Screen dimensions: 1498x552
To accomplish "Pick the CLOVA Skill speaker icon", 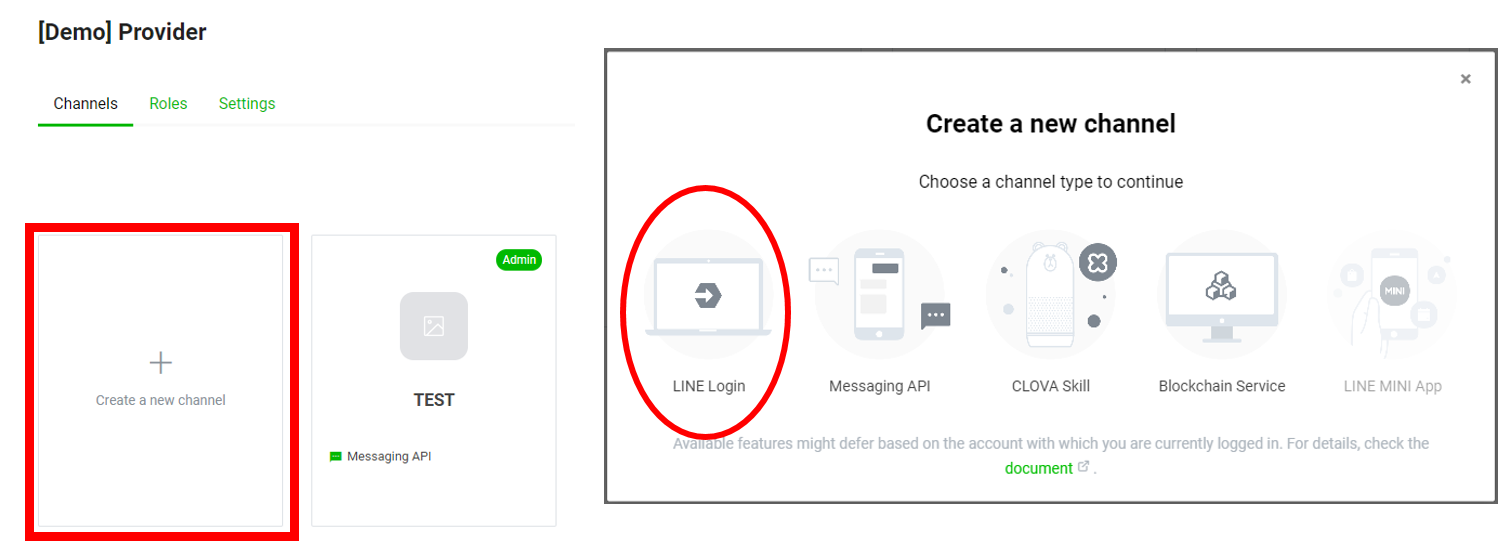I will pos(1051,294).
